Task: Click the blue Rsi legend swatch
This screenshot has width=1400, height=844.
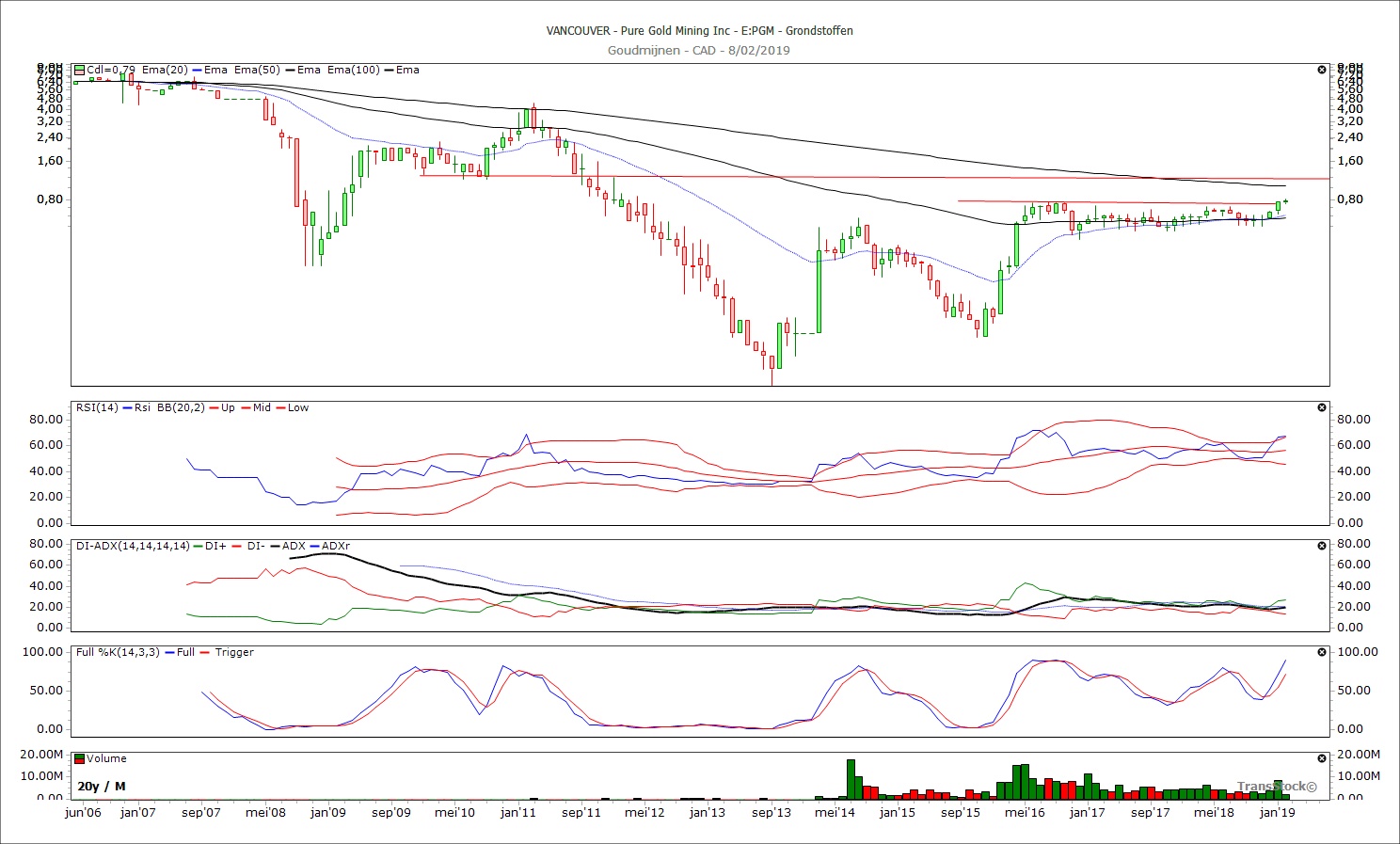Action: tap(127, 407)
